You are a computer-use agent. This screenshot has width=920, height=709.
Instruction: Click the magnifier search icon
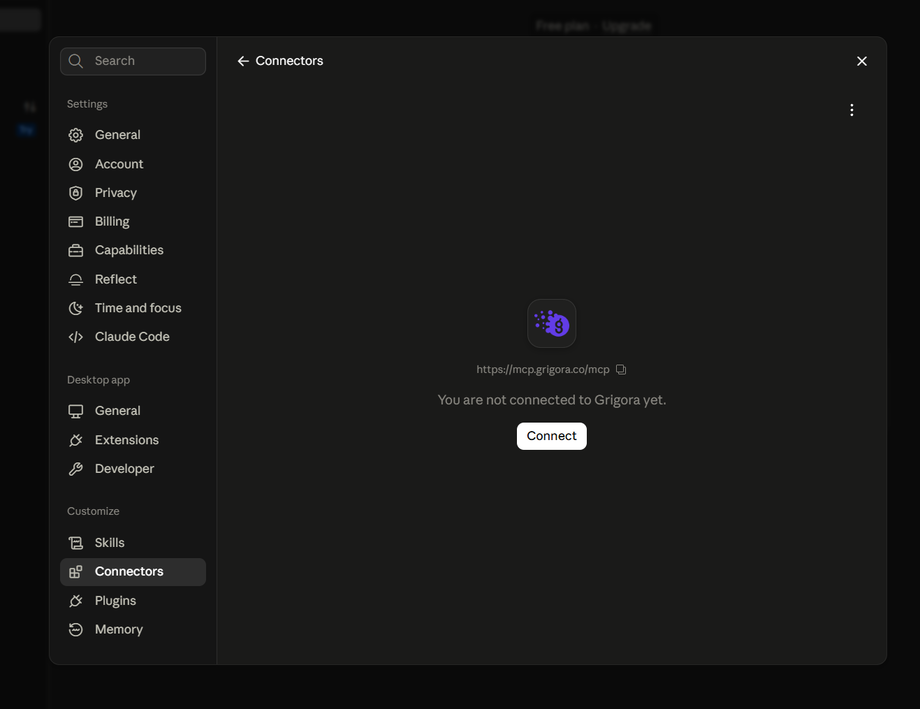tap(76, 61)
